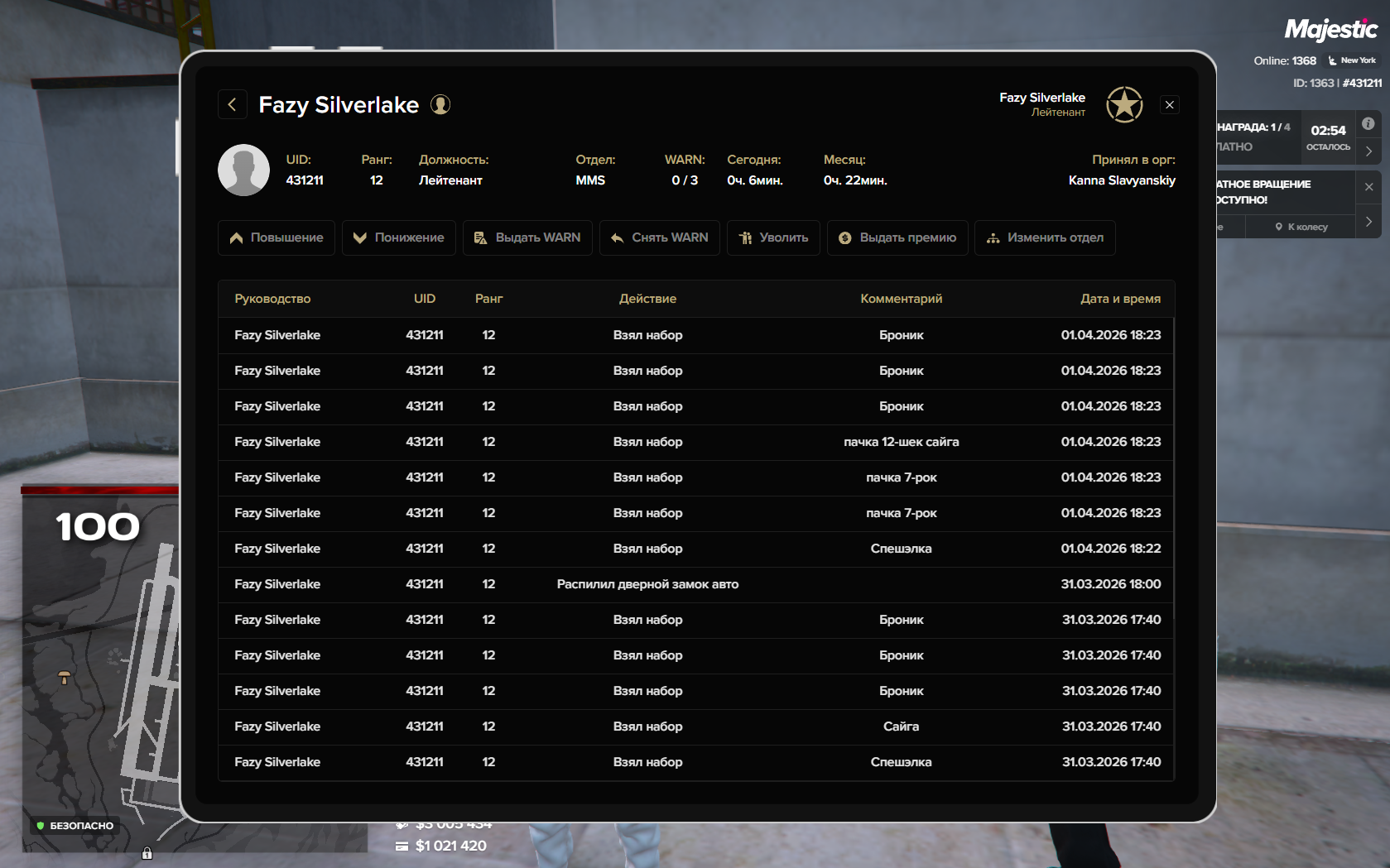The height and width of the screenshot is (868, 1390).
Task: Select the Распилил дверной замок авто log row
Action: (647, 584)
